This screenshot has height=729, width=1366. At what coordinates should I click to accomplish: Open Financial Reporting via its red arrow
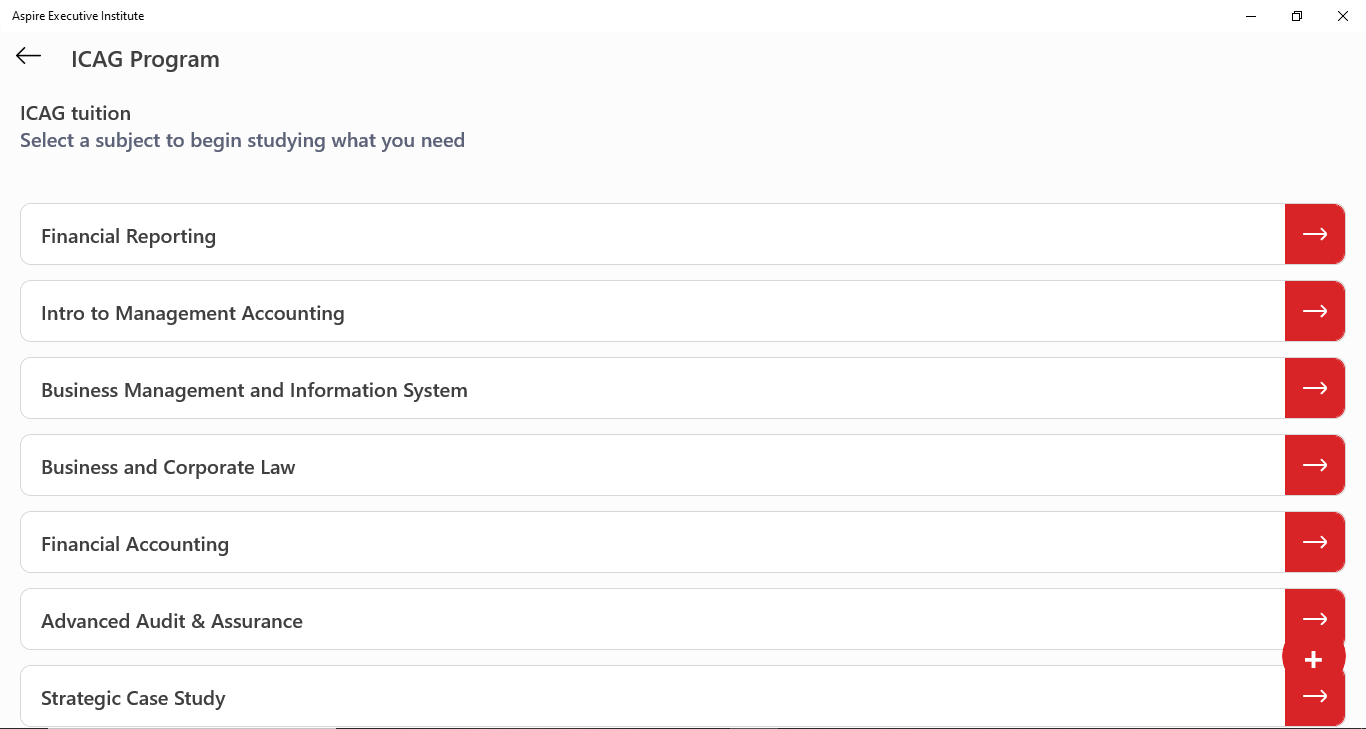pos(1314,234)
